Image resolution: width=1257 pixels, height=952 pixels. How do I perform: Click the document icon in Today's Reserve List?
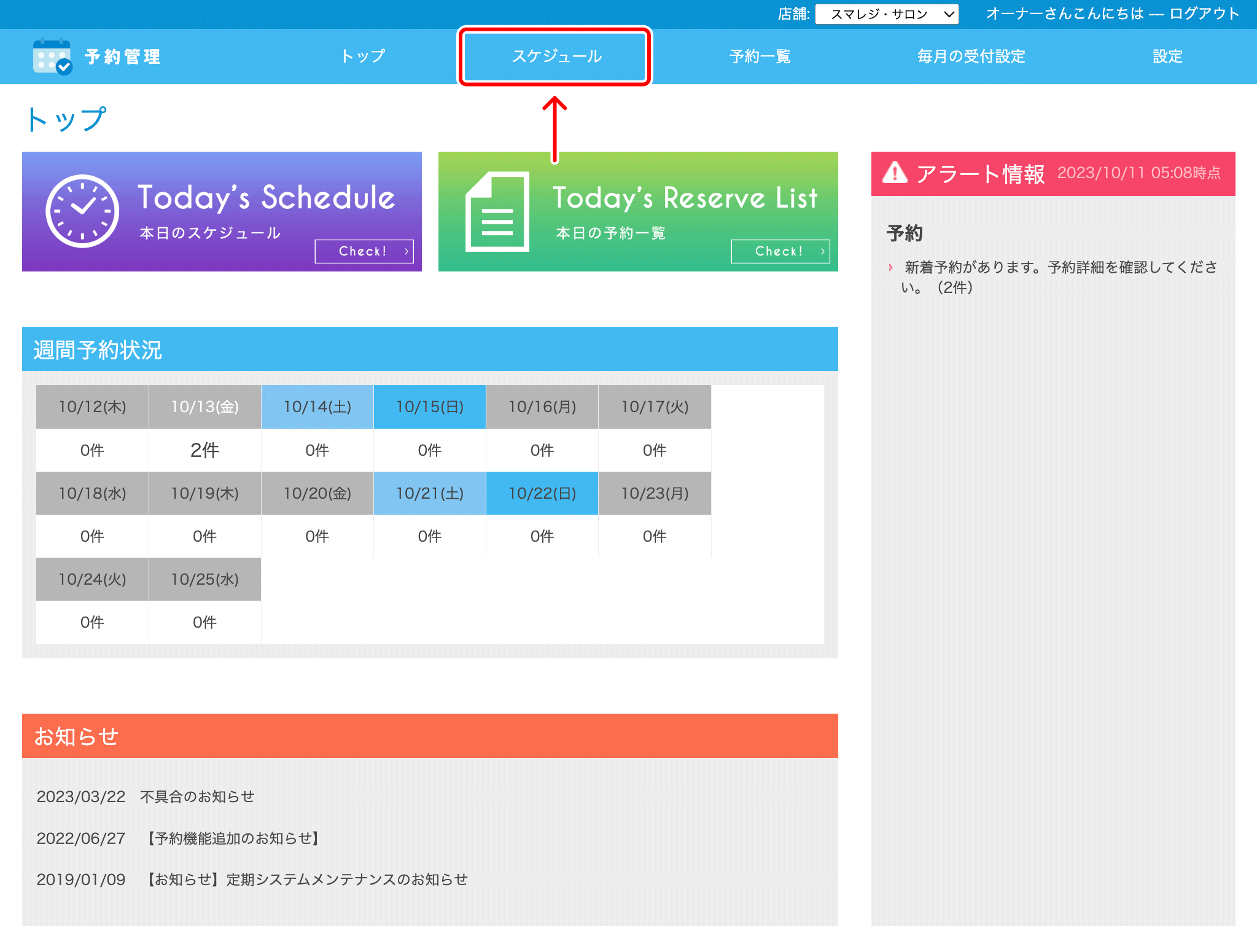tap(497, 211)
